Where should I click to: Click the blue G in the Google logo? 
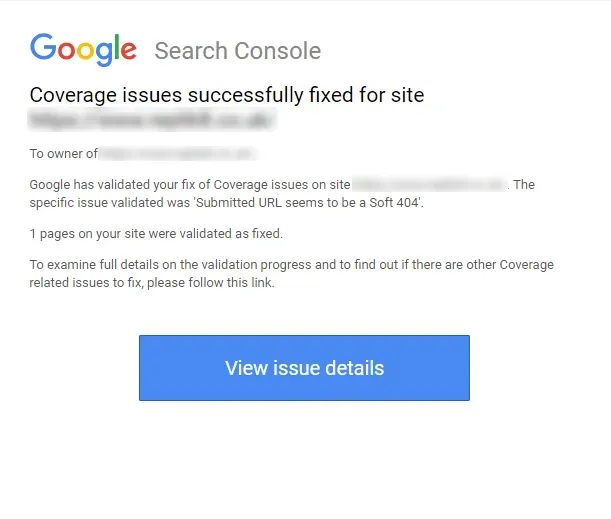43,47
